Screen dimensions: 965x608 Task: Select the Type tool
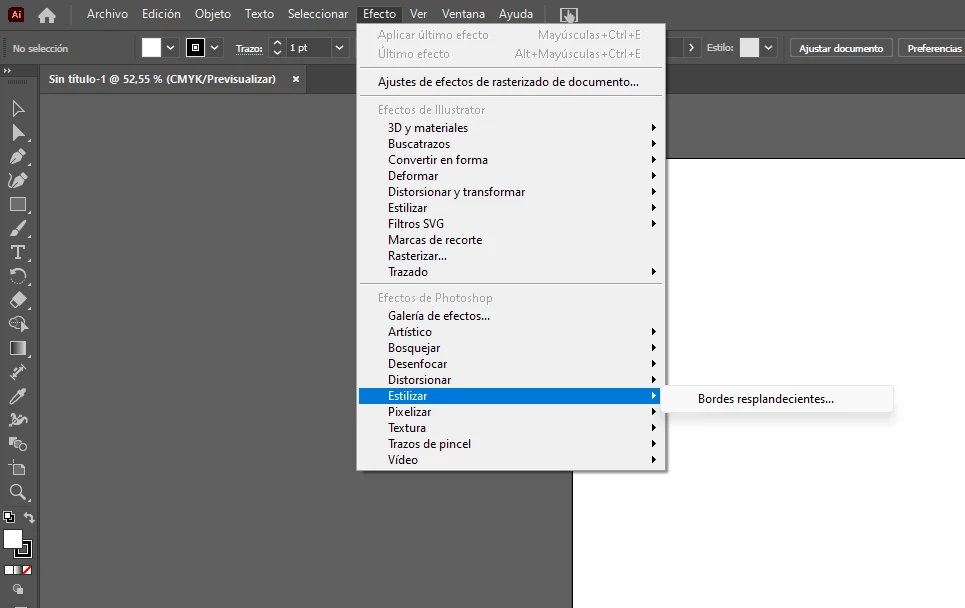tap(18, 252)
